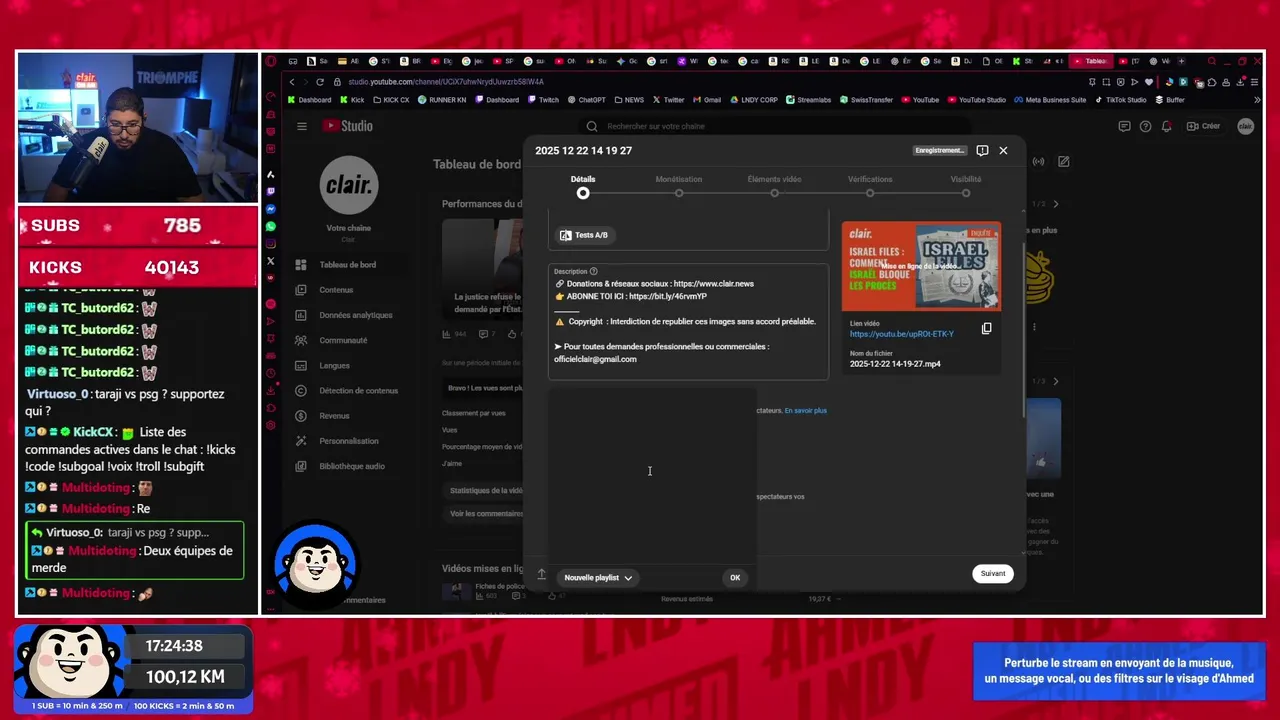Confirm playlist selection with OK button
The width and height of the screenshot is (1280, 720).
(735, 577)
